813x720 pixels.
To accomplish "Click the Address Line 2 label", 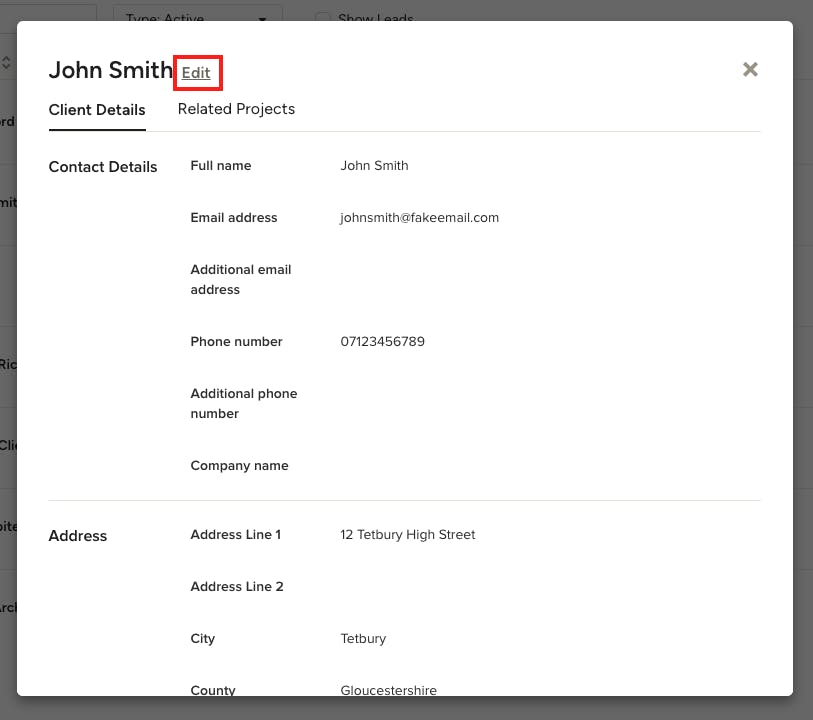I will pyautogui.click(x=237, y=586).
